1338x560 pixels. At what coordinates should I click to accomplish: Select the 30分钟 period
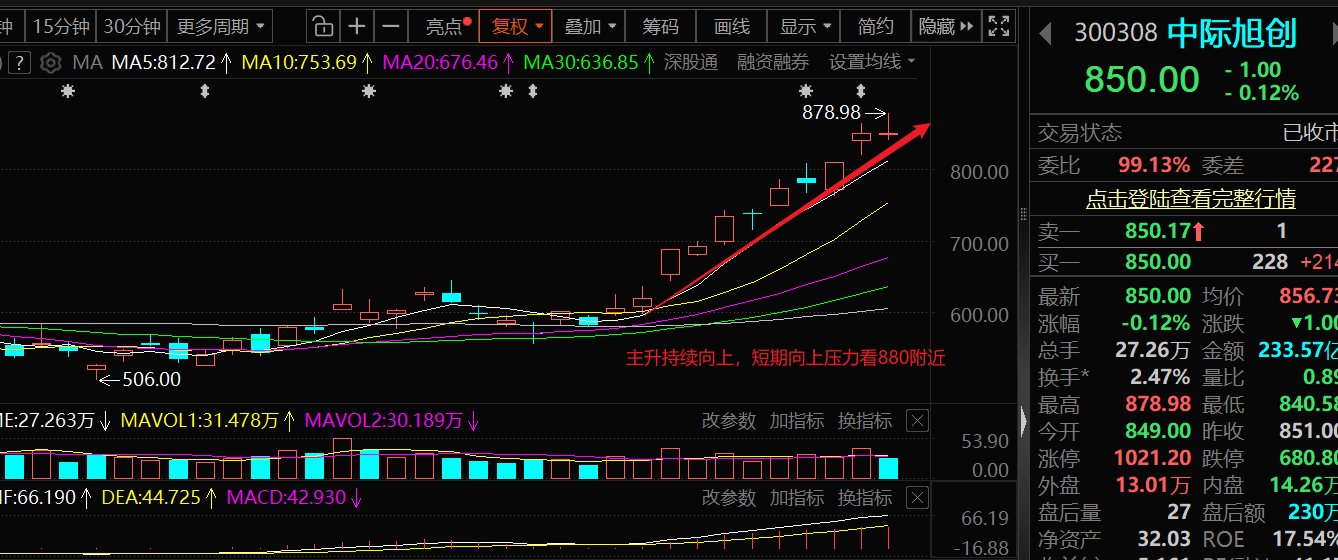(x=132, y=26)
